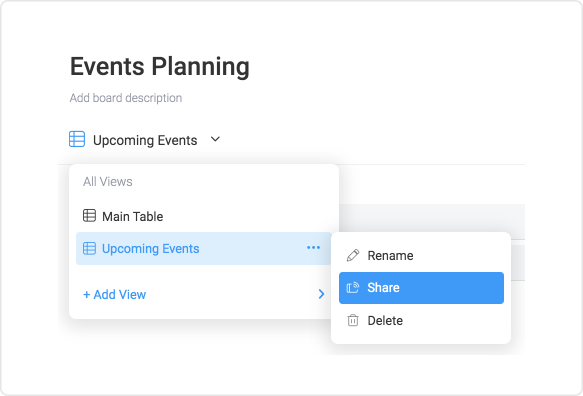
Task: Click the Add board description field
Action: pyautogui.click(x=126, y=98)
